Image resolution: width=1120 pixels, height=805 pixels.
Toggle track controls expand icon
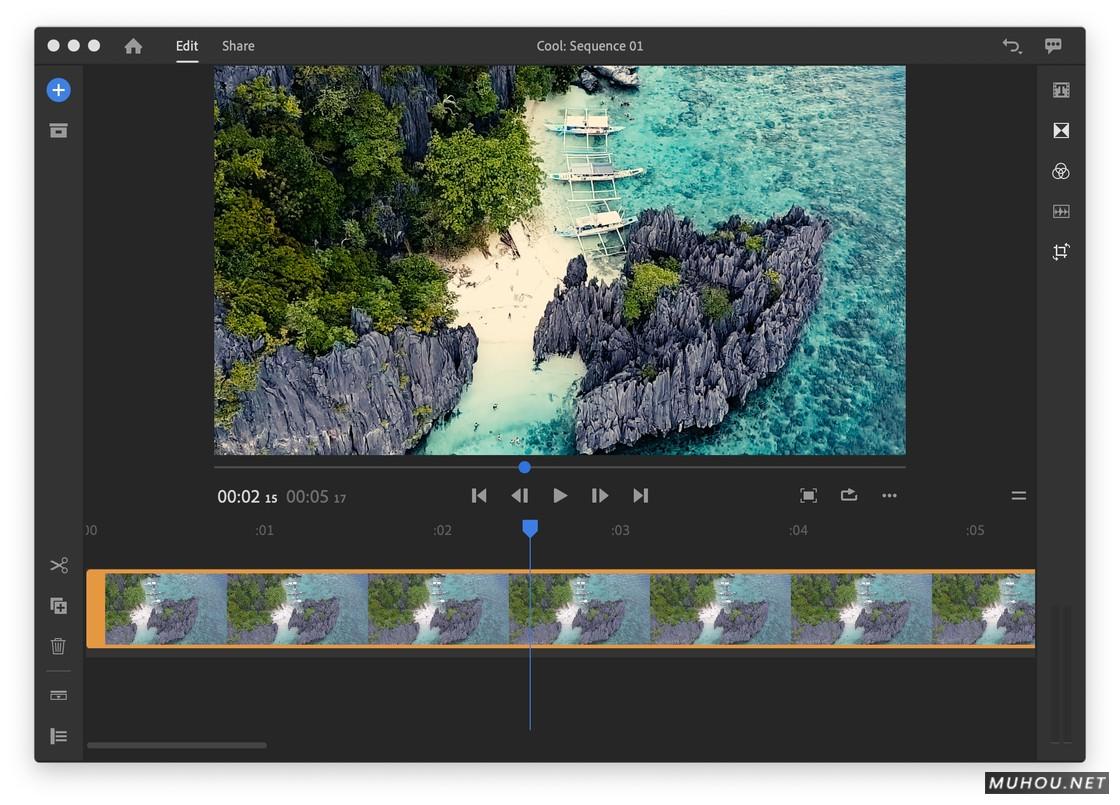[59, 695]
